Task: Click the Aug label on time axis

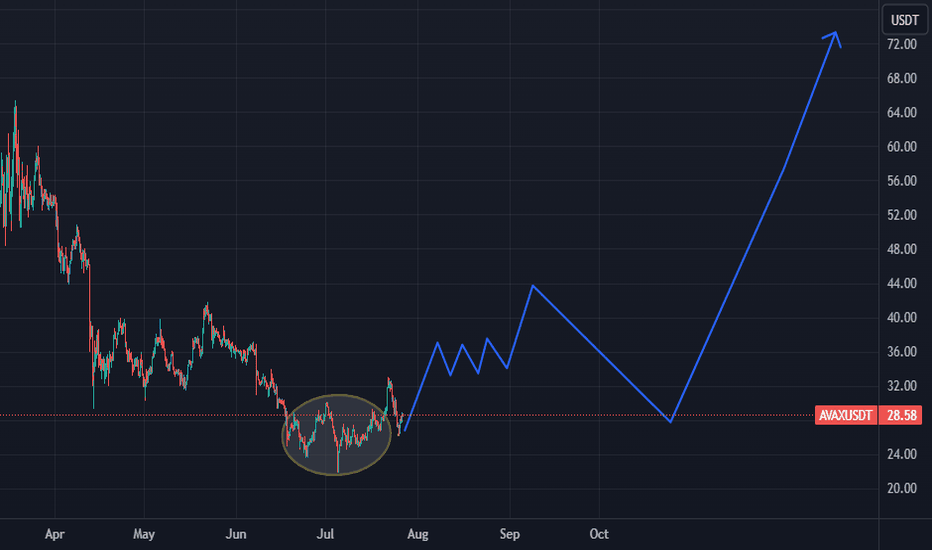Action: 418,535
